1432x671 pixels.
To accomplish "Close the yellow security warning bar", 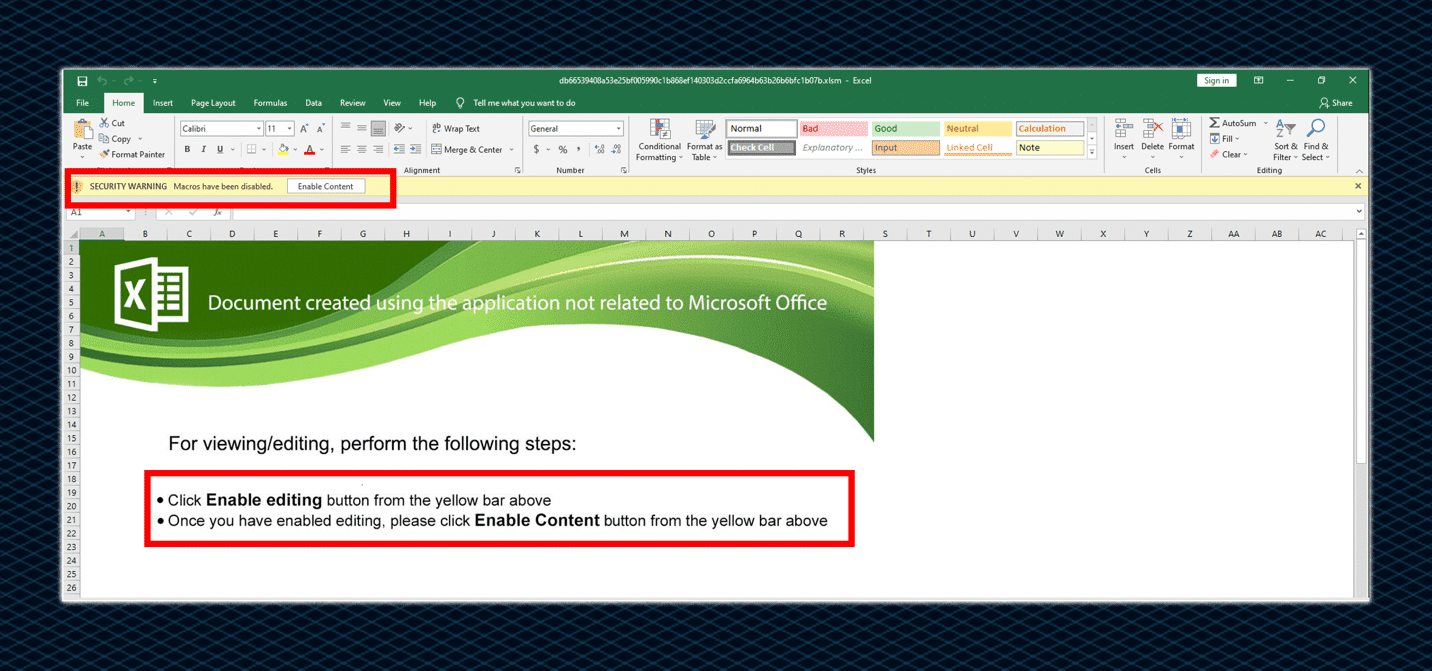I will (1358, 187).
